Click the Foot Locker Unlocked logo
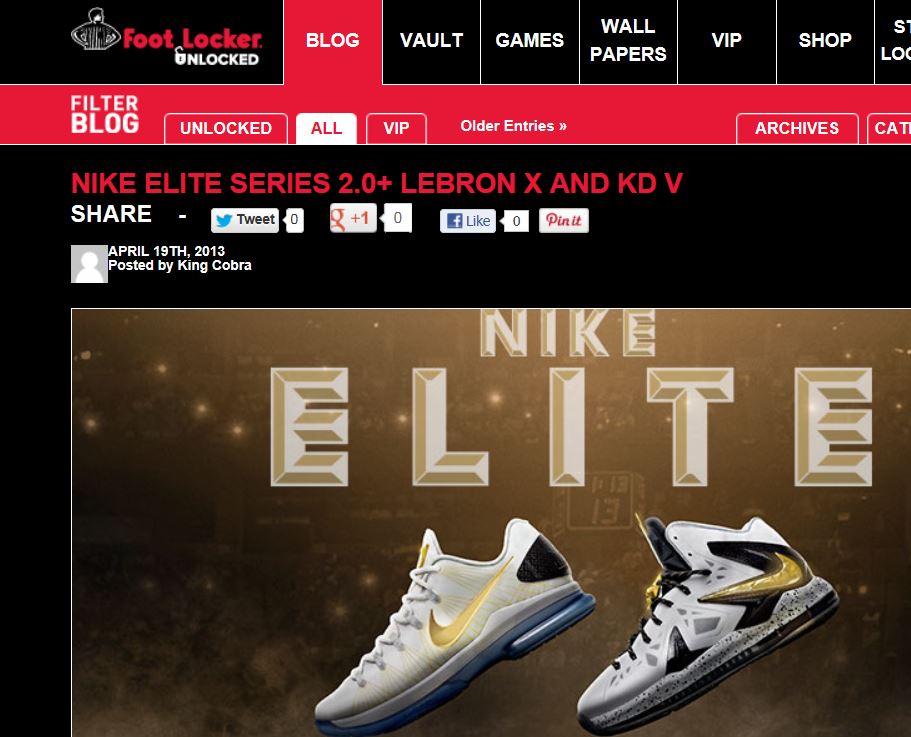This screenshot has width=911, height=737. coord(166,37)
